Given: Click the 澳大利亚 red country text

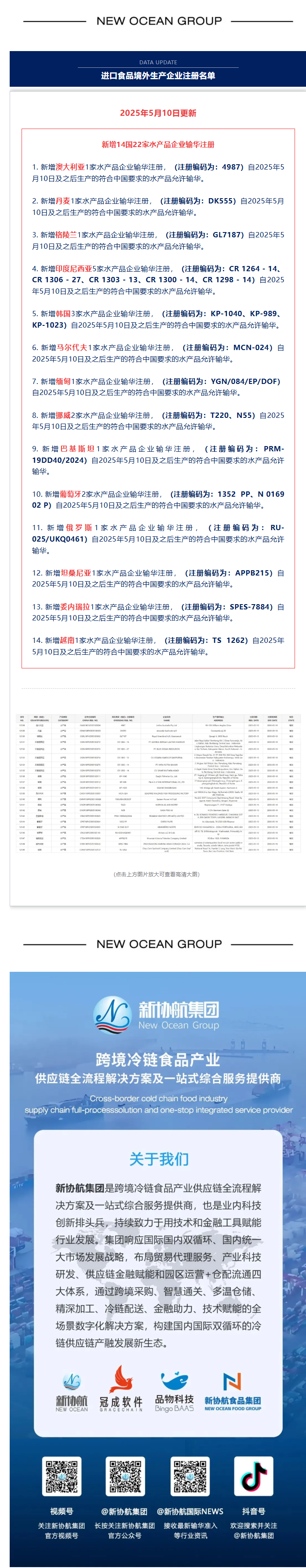Looking at the screenshot, I should (70, 167).
